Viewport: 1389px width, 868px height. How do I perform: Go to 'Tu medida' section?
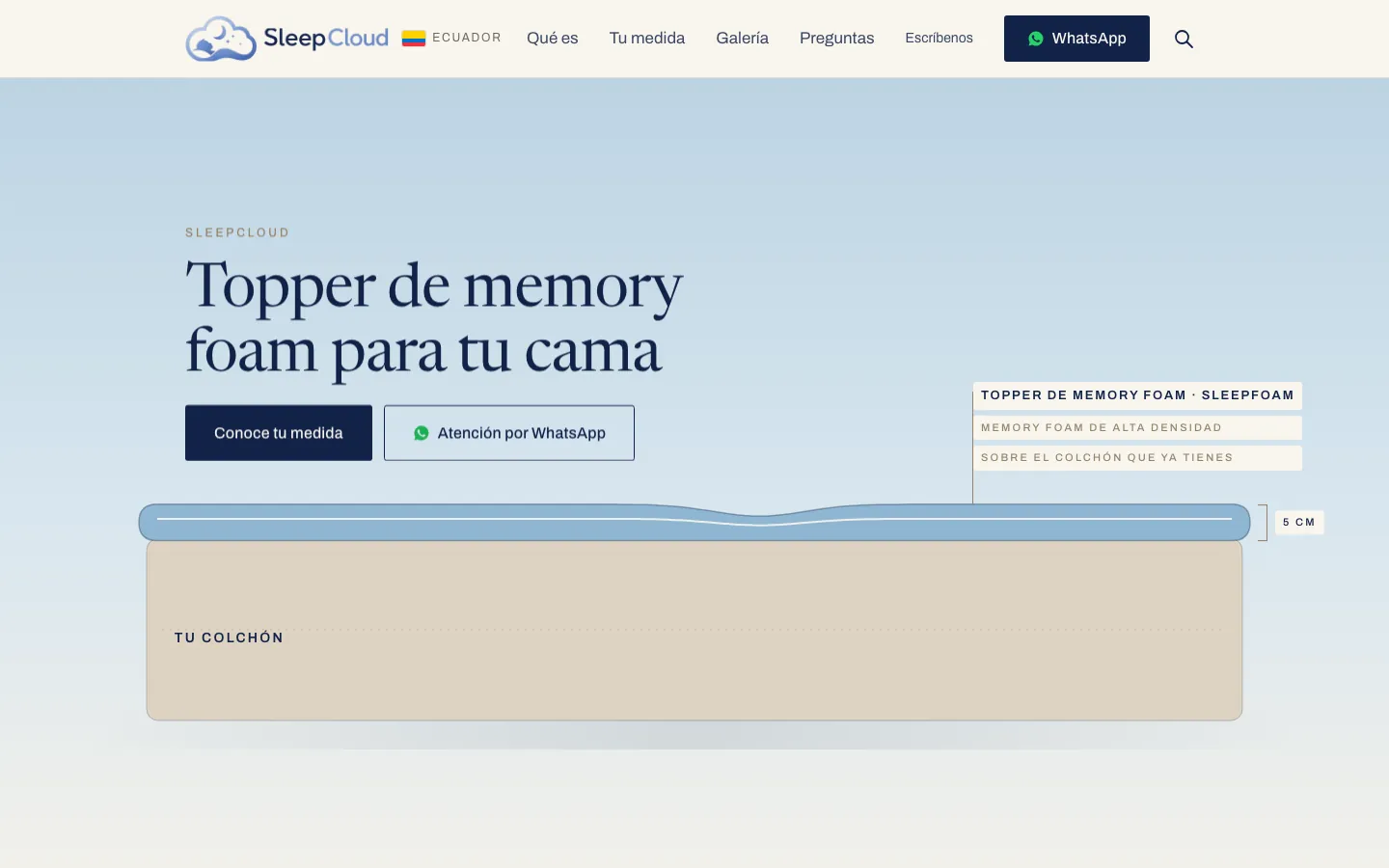pyautogui.click(x=647, y=39)
